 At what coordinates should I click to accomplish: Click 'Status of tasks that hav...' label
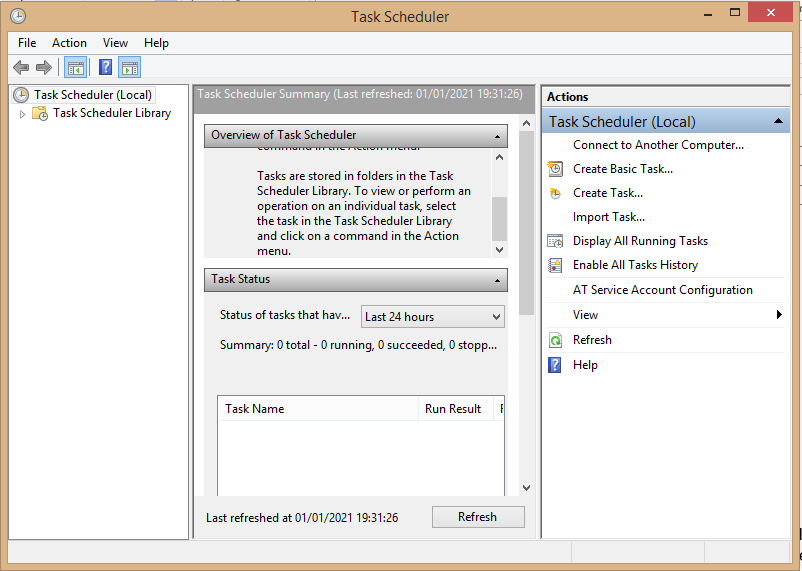click(x=285, y=315)
